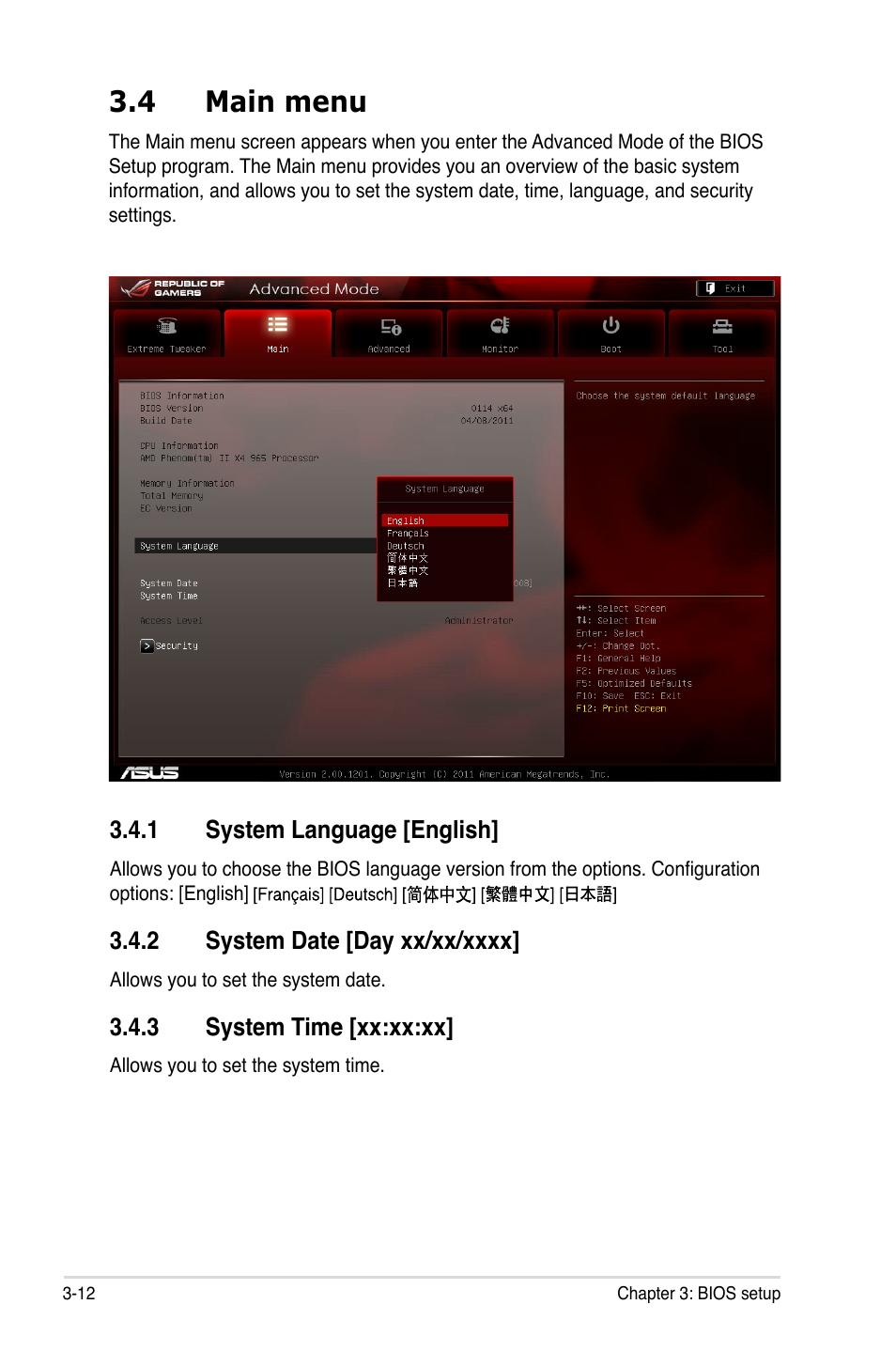The width and height of the screenshot is (896, 1351).
Task: Select the System Language row
Action: click(x=255, y=546)
